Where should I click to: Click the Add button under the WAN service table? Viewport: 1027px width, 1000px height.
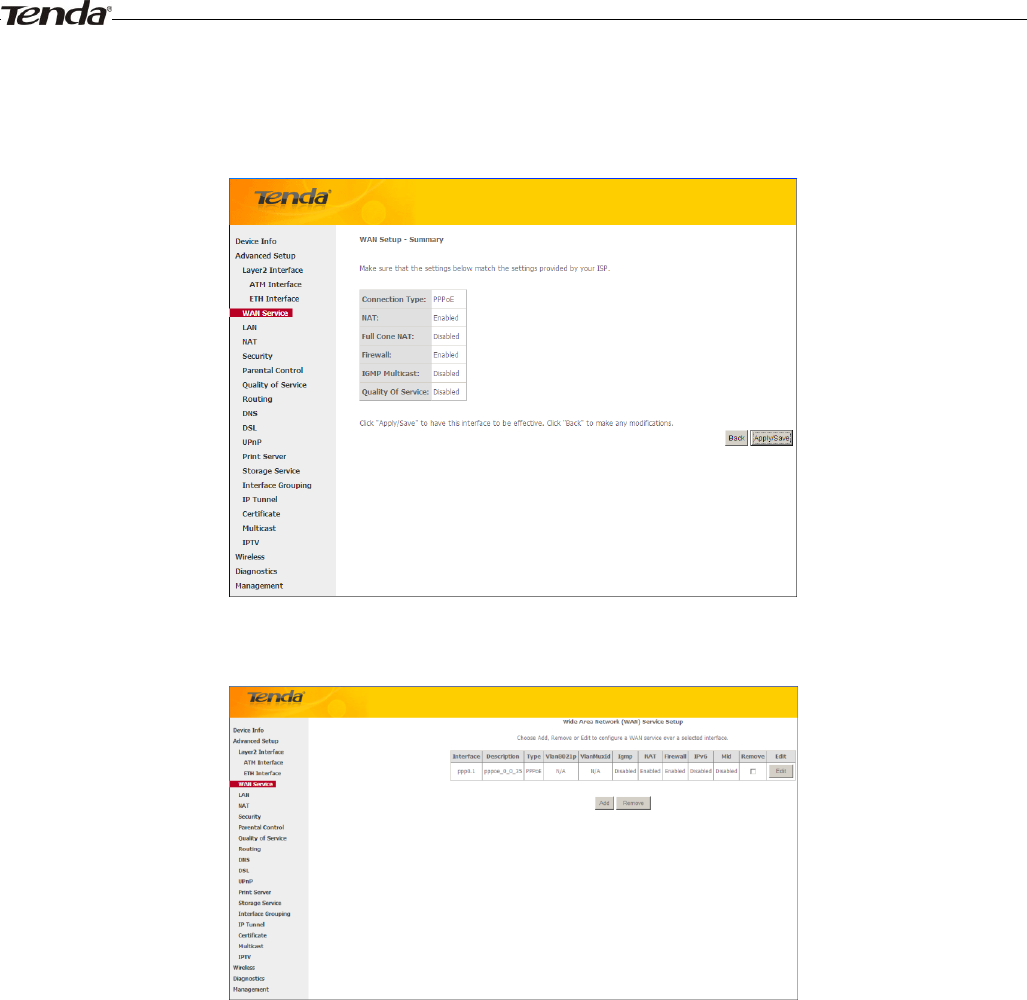pos(604,803)
